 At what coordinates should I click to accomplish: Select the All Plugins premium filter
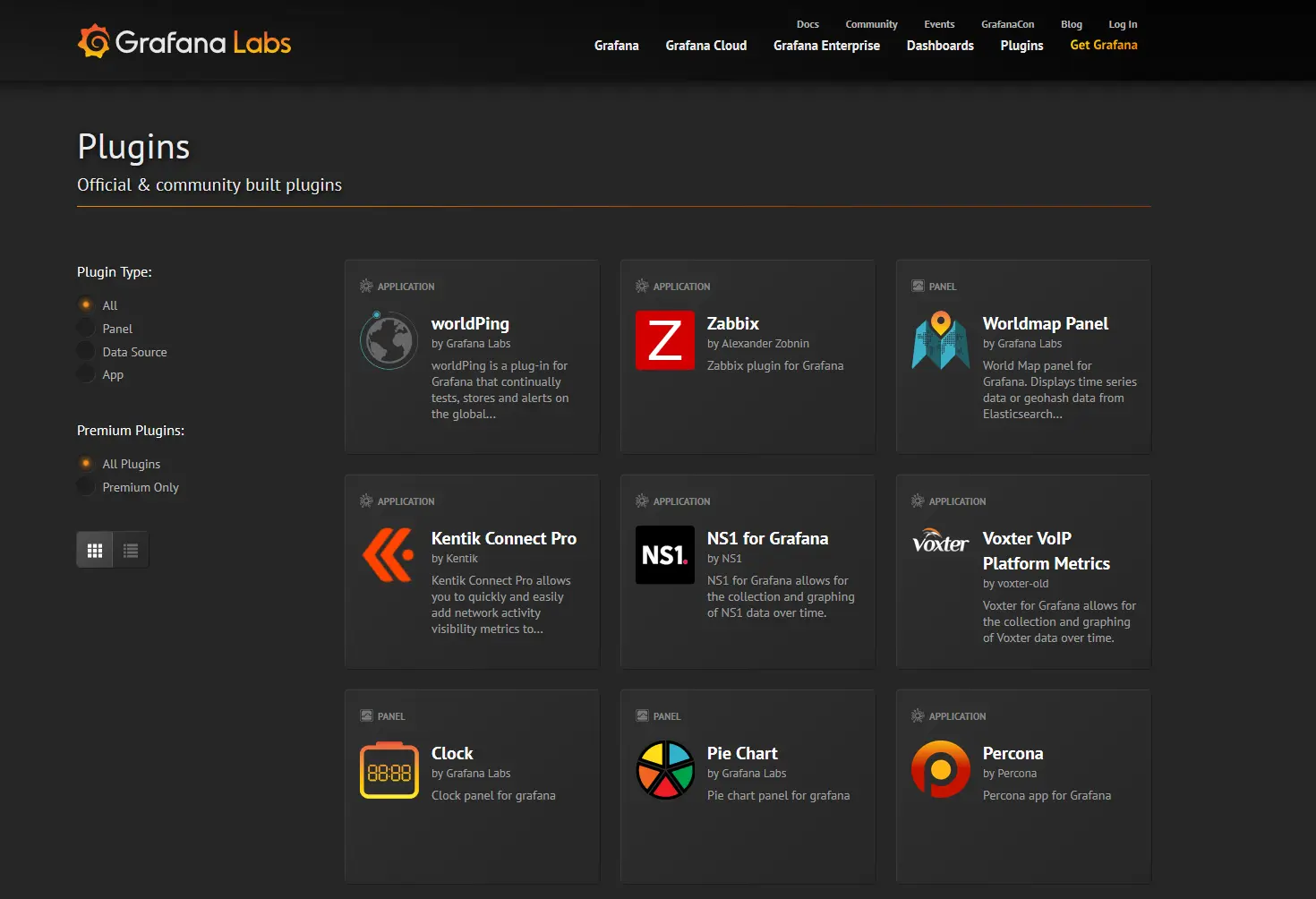coord(86,464)
